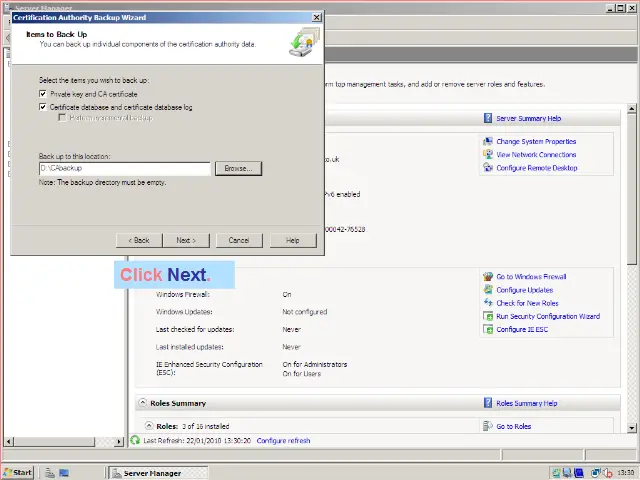Click the Configure IE ESC icon

488,329
